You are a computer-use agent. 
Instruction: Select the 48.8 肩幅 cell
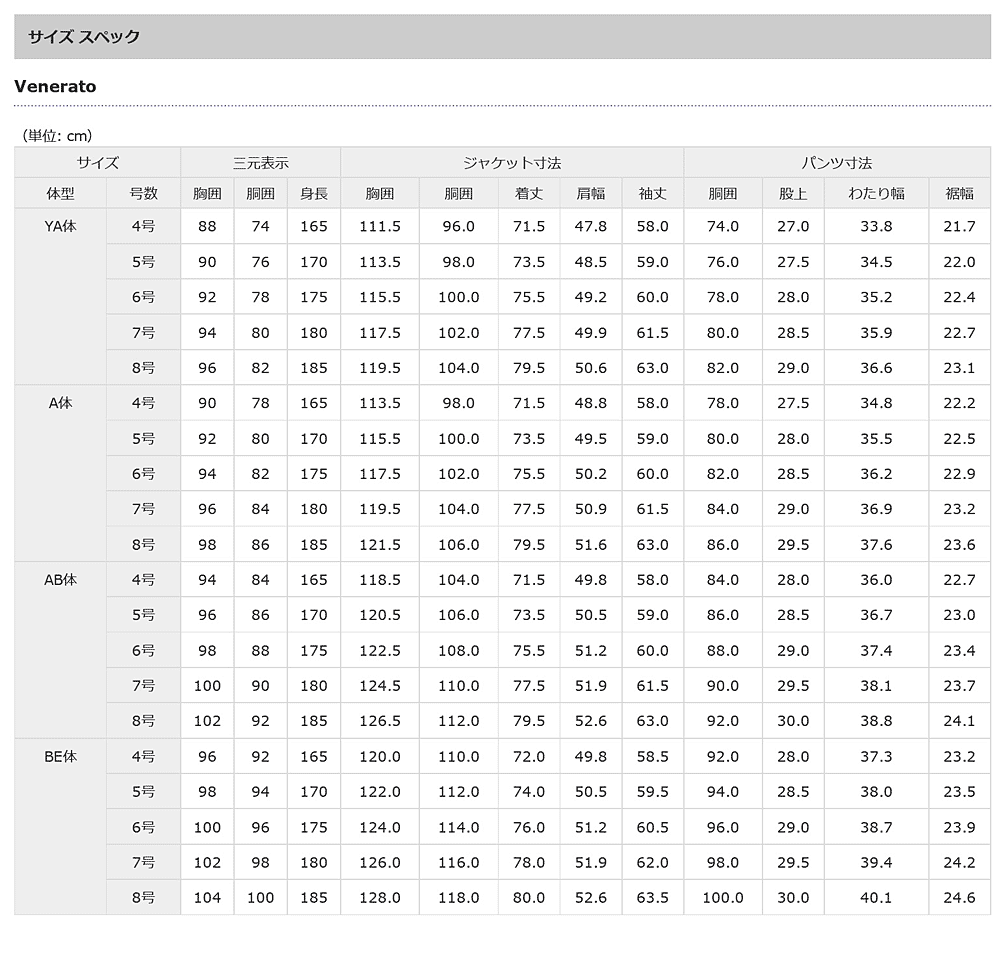(590, 403)
